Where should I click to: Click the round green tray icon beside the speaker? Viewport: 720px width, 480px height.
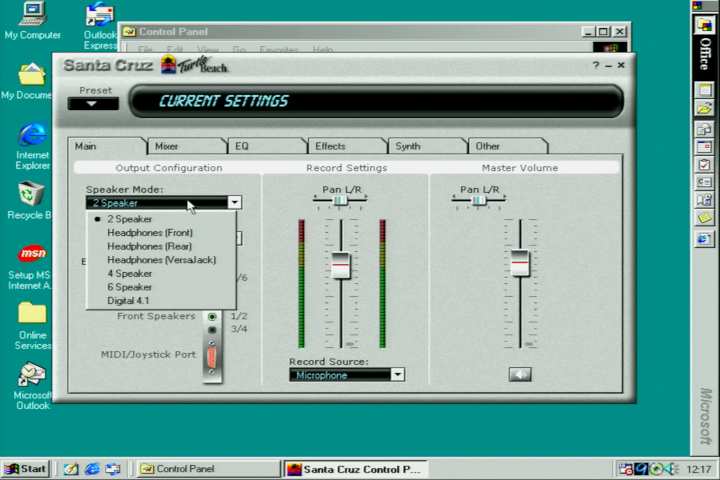(x=657, y=469)
